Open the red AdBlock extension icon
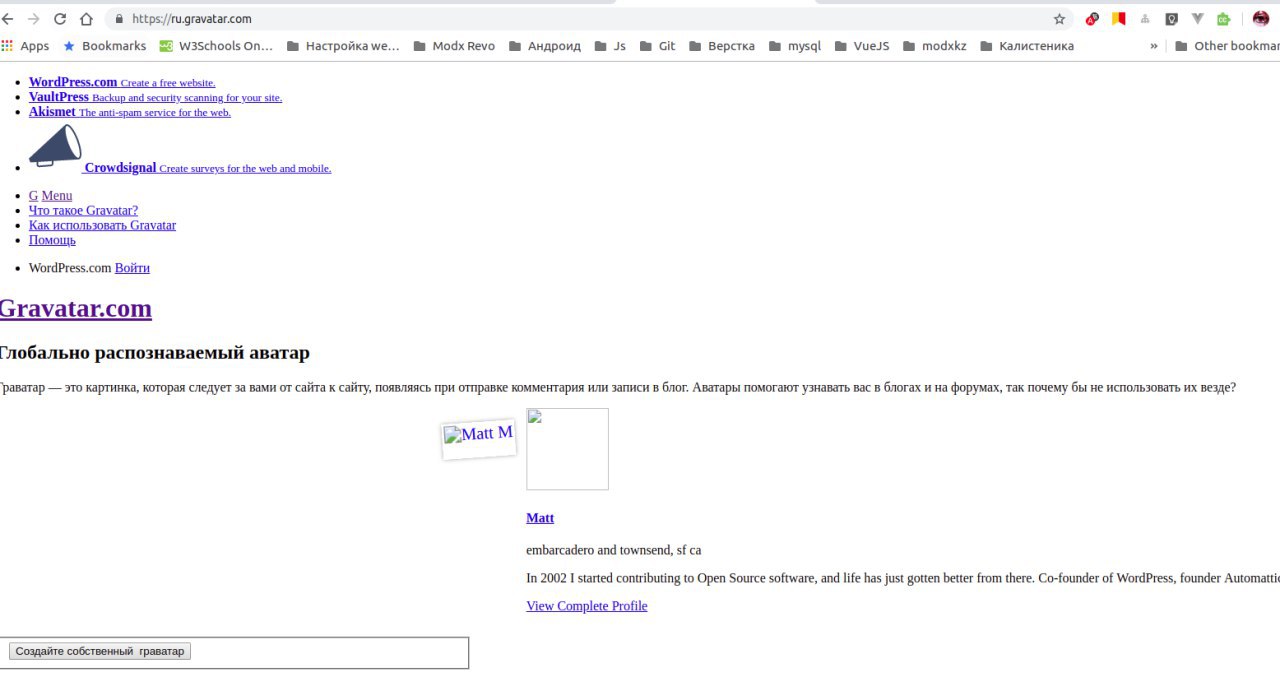 1093,19
